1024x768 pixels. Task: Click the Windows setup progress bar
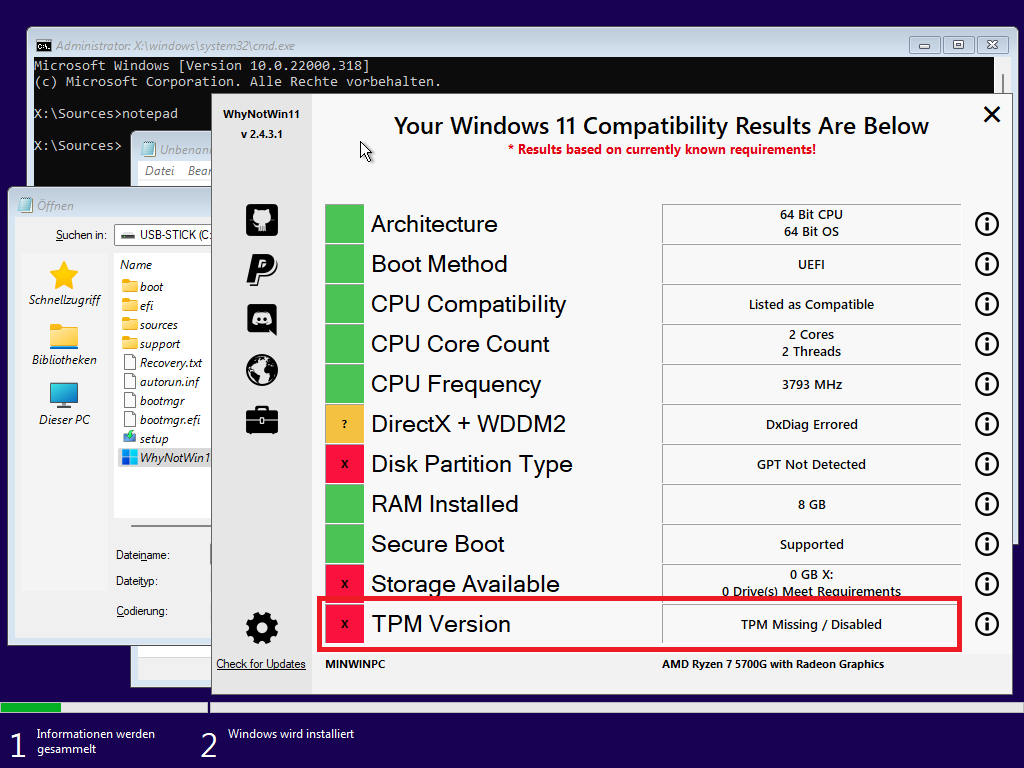pyautogui.click(x=512, y=707)
